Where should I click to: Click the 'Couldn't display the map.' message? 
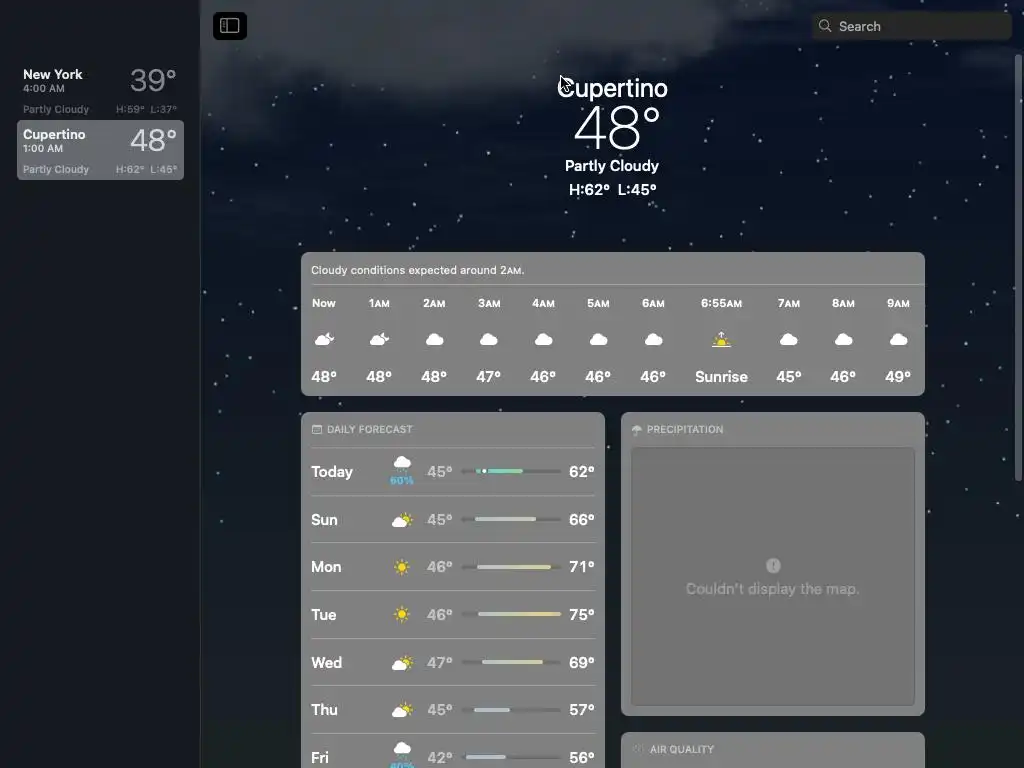(773, 589)
